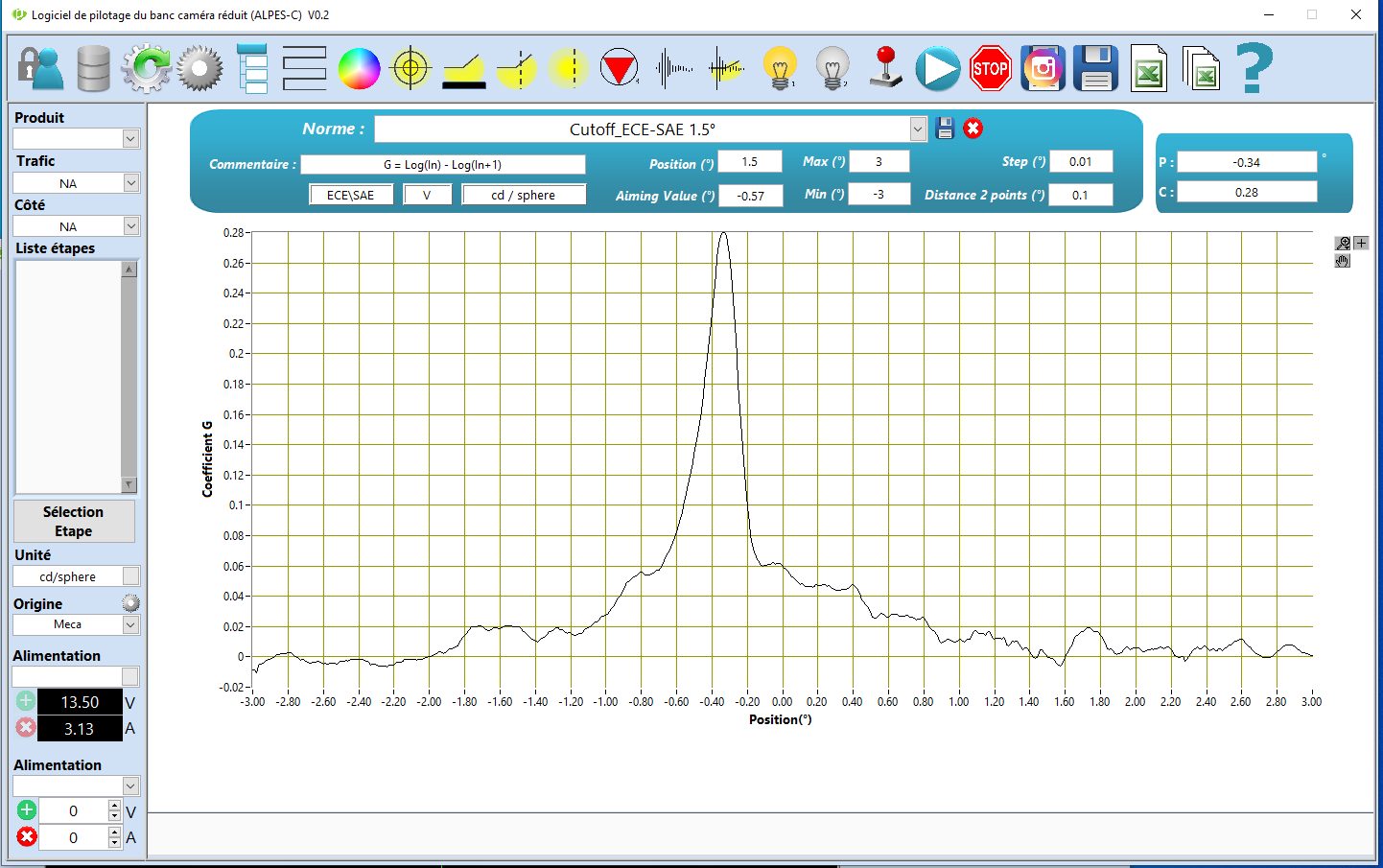This screenshot has height=868, width=1383.
Task: Click the red STOP sign button
Action: click(x=991, y=68)
